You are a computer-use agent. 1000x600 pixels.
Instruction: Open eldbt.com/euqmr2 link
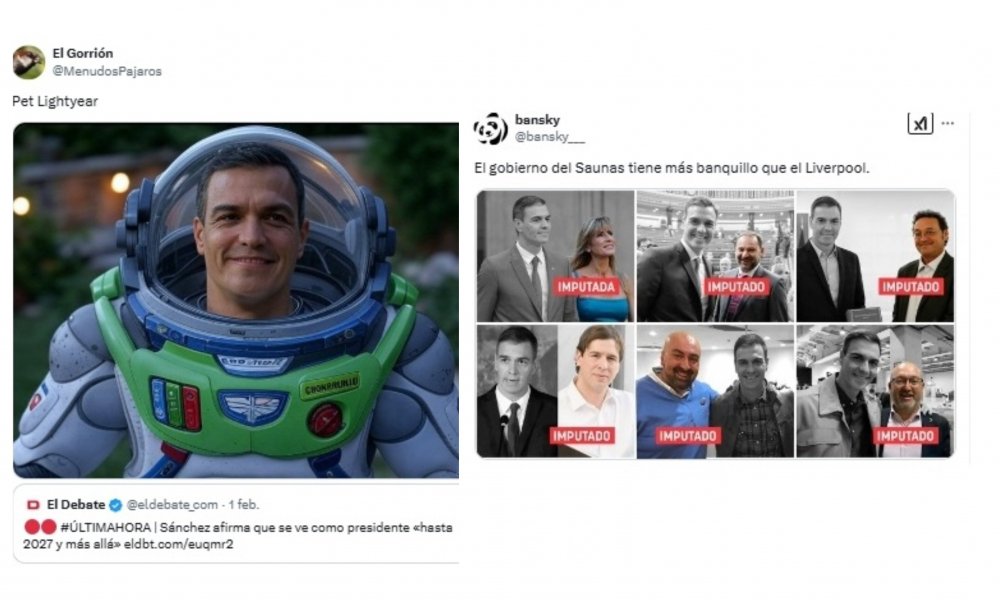(x=179, y=544)
